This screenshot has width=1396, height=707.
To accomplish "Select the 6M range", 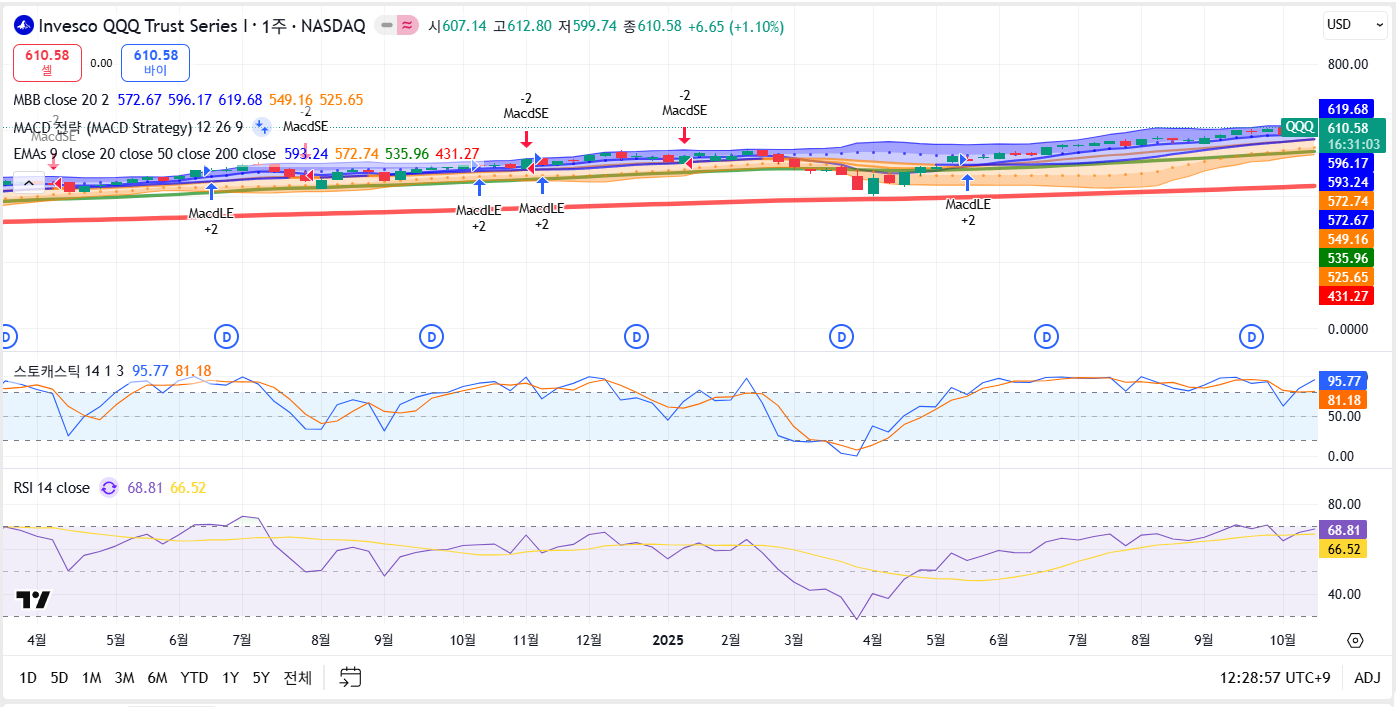I will click(157, 677).
